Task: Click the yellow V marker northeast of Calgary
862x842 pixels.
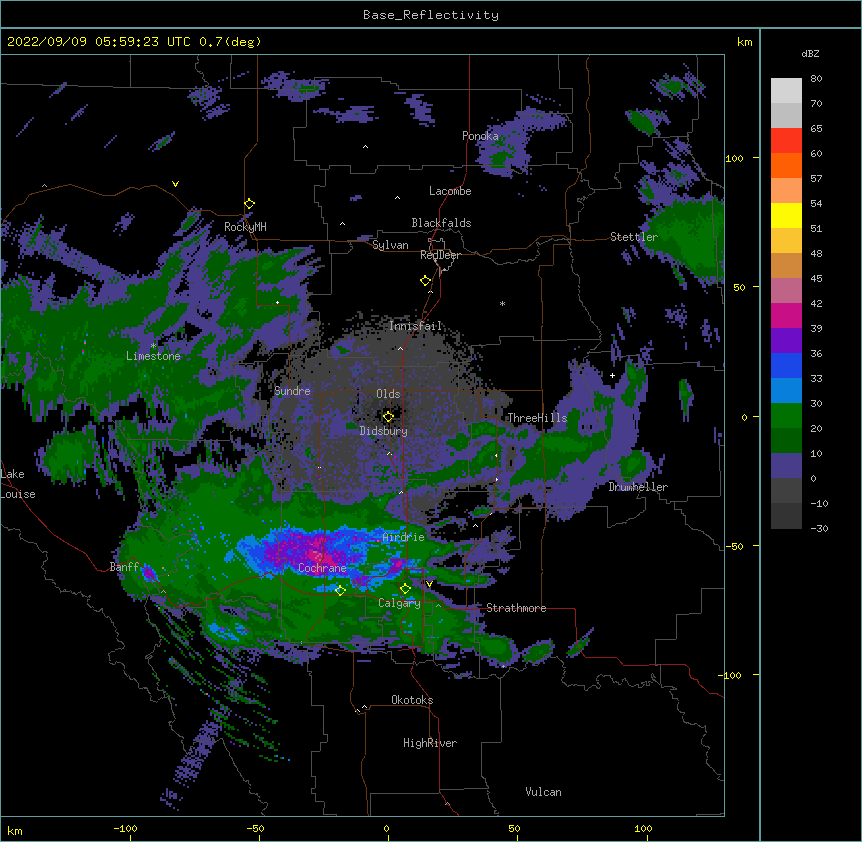Action: click(429, 584)
